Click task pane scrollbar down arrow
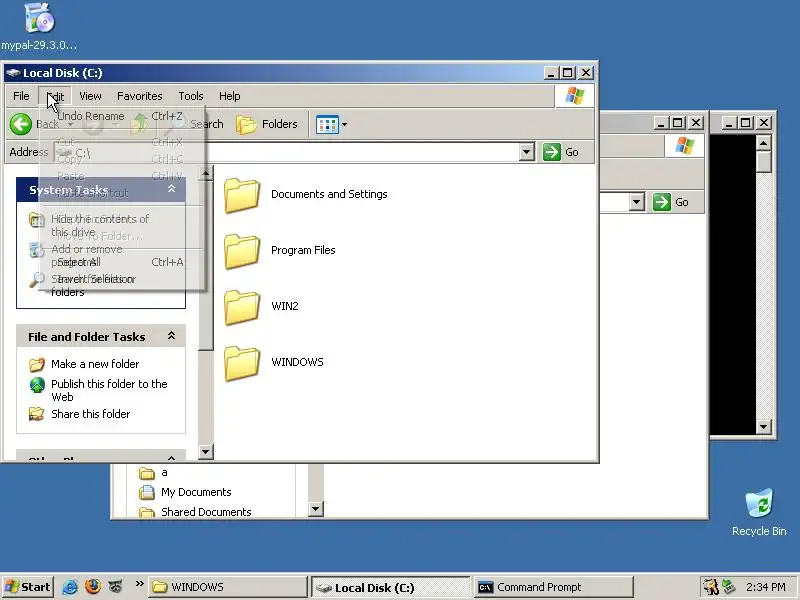This screenshot has width=800, height=600. point(206,452)
